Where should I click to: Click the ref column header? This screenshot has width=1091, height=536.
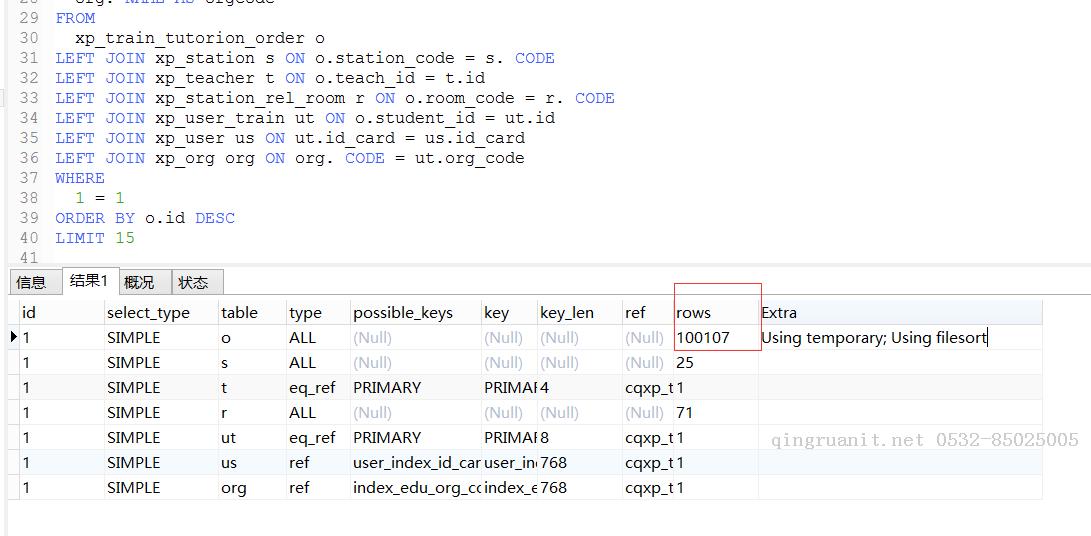(647, 313)
